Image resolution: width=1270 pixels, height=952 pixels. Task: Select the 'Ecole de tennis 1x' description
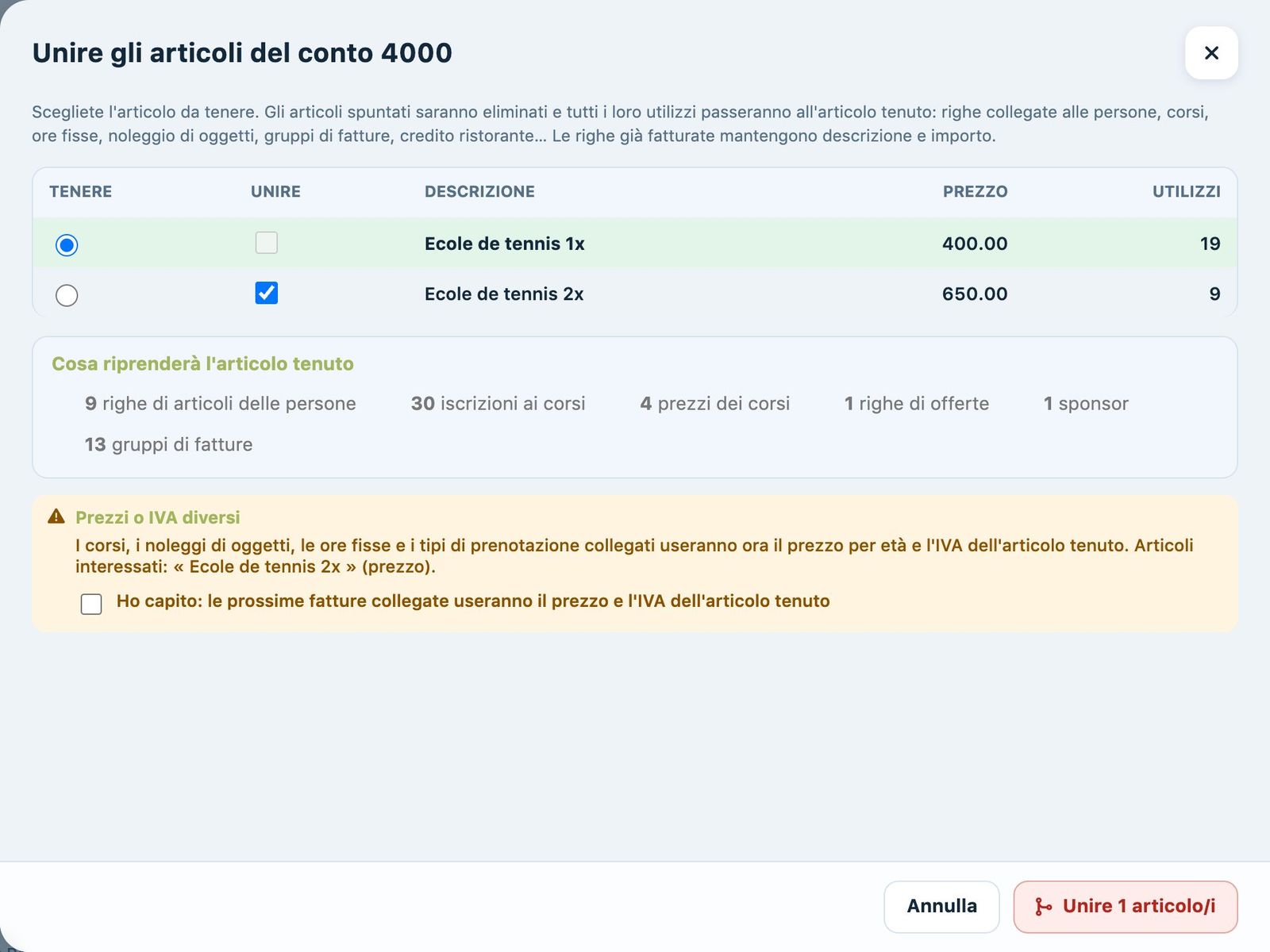pos(505,244)
